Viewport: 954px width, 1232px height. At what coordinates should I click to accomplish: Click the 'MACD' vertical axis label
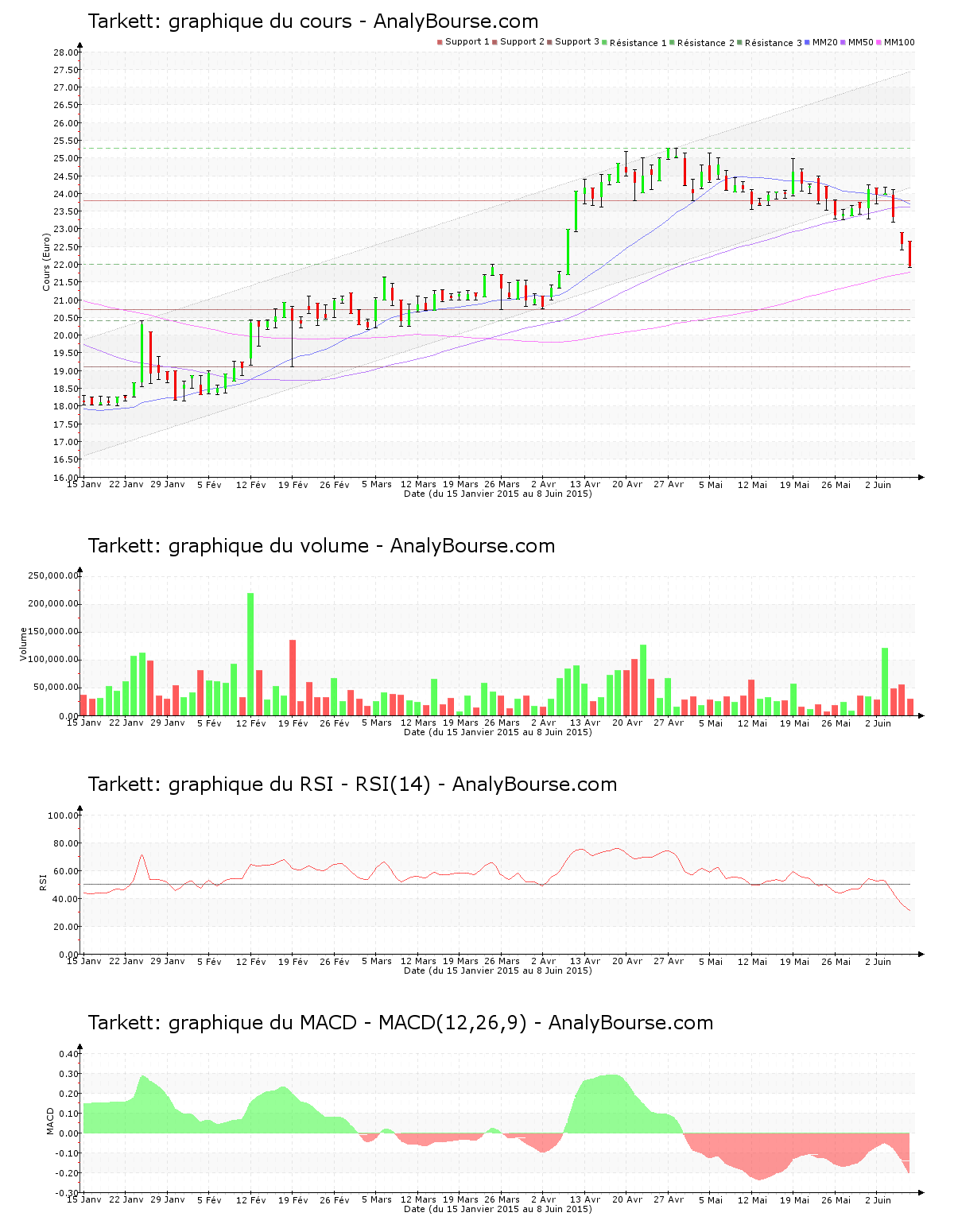pos(50,1121)
